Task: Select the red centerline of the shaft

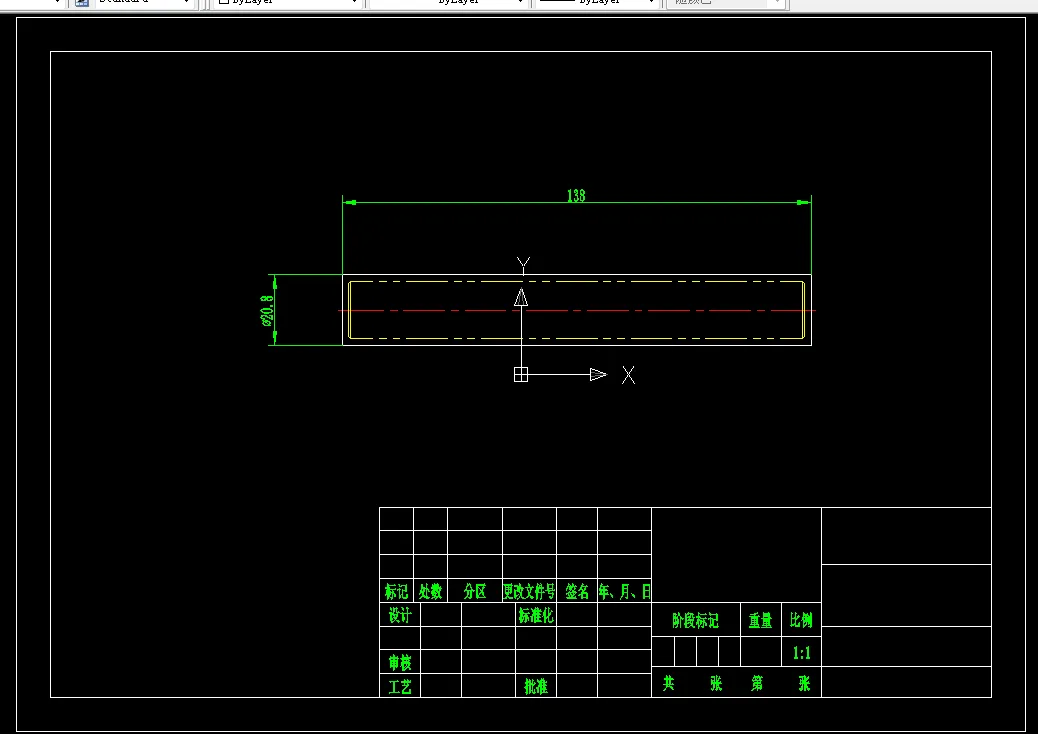Action: (577, 310)
